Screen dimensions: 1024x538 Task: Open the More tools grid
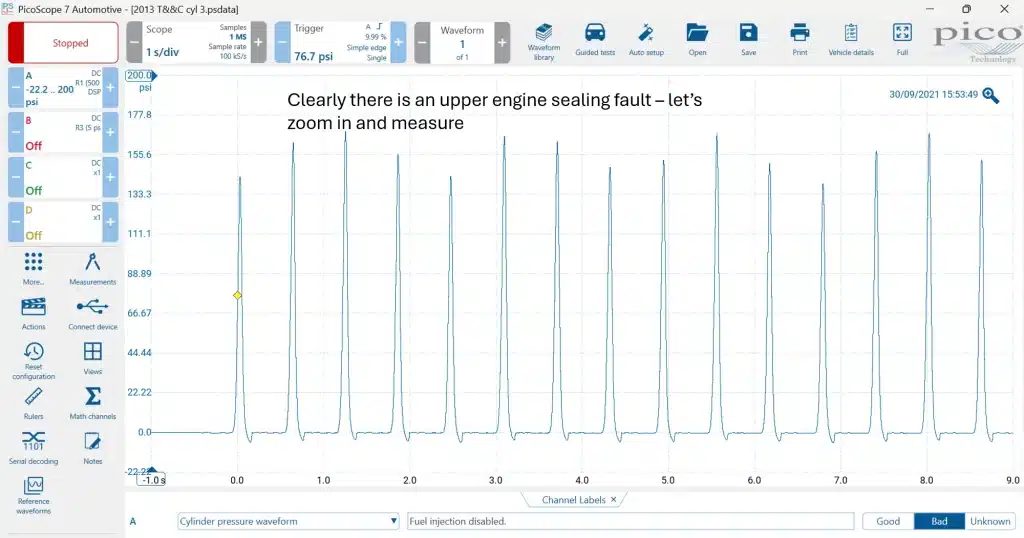pos(33,269)
